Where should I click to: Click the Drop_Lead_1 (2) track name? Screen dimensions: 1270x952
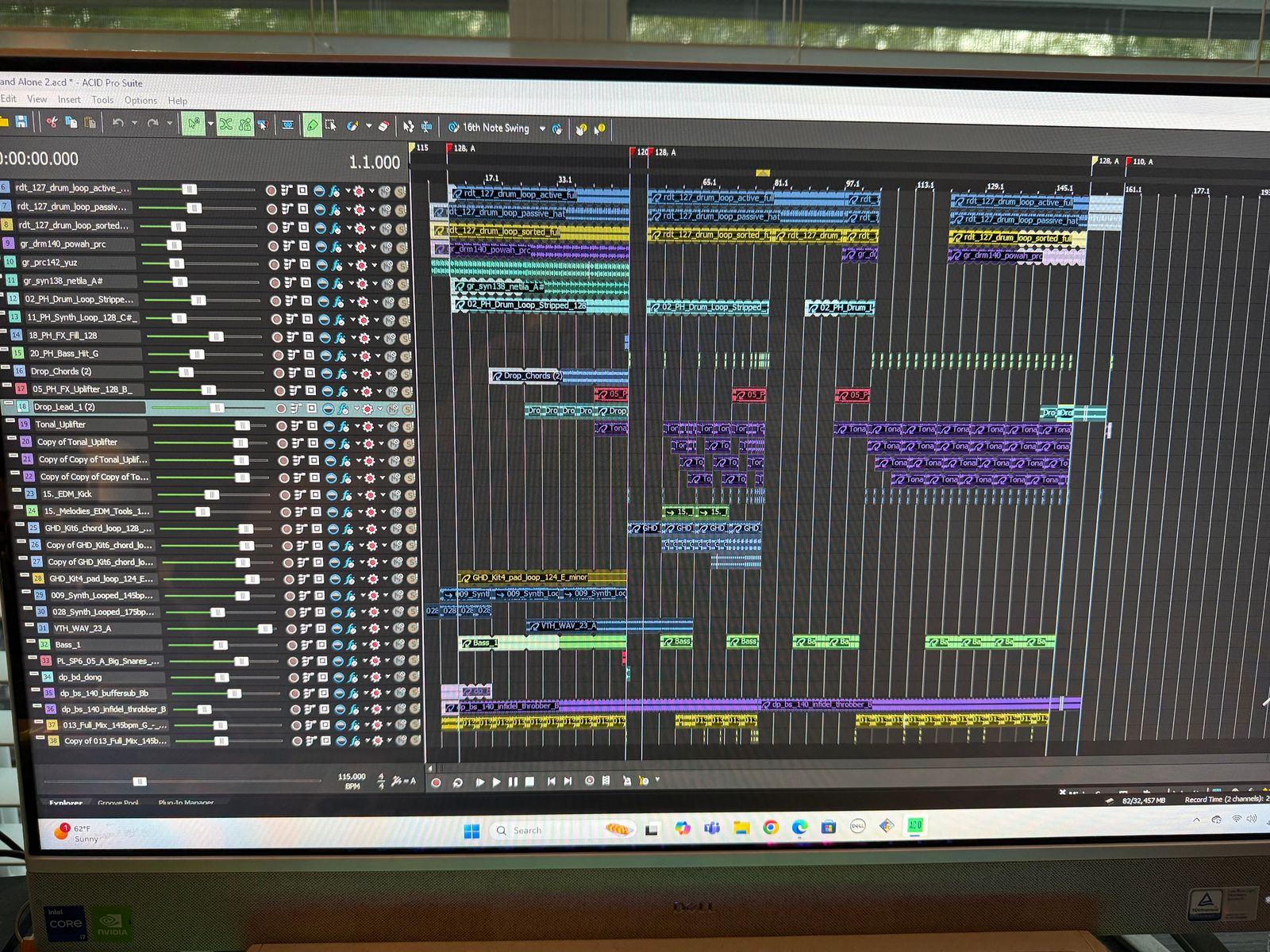pyautogui.click(x=64, y=407)
